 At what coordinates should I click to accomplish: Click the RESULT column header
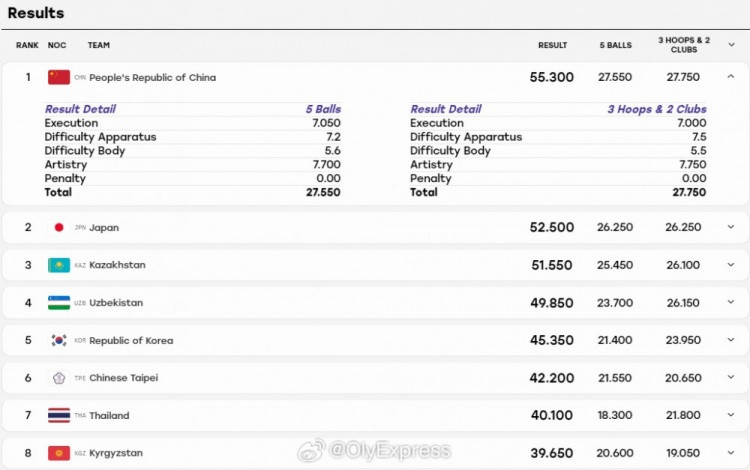(552, 45)
